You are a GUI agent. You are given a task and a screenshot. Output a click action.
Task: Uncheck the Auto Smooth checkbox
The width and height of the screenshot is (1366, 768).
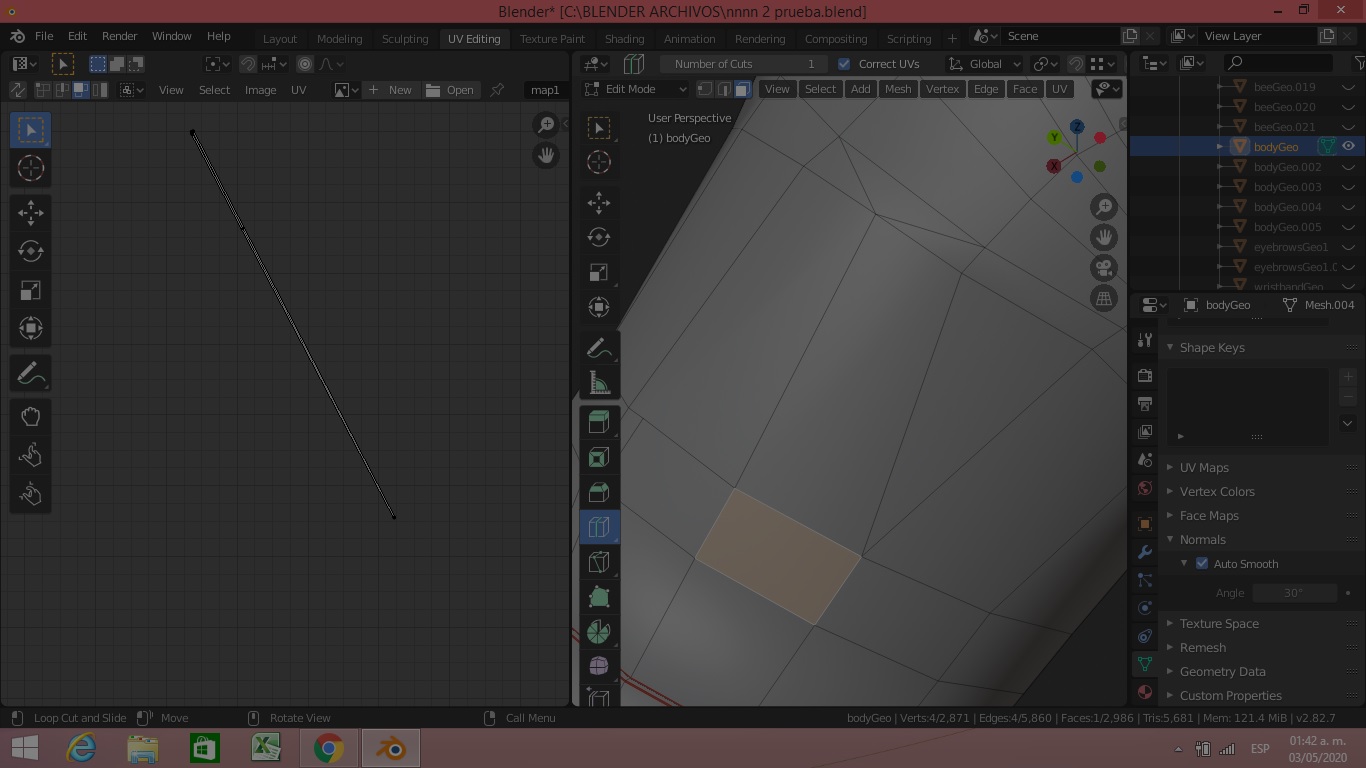point(1202,564)
